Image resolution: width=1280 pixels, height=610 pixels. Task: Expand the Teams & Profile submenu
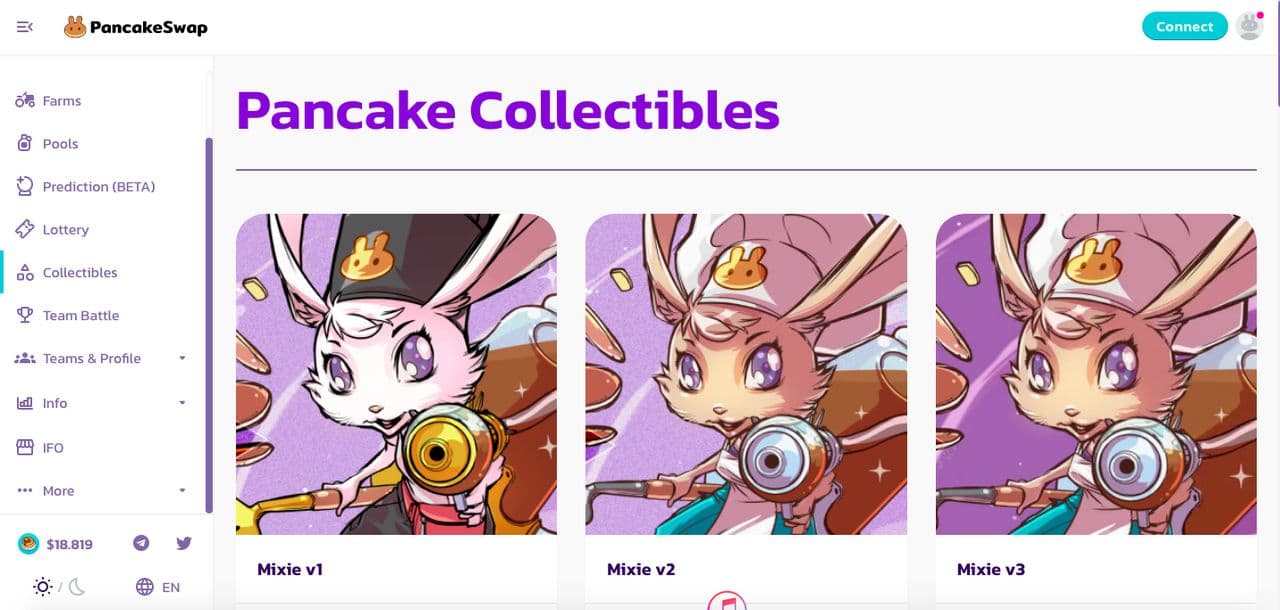tap(182, 358)
